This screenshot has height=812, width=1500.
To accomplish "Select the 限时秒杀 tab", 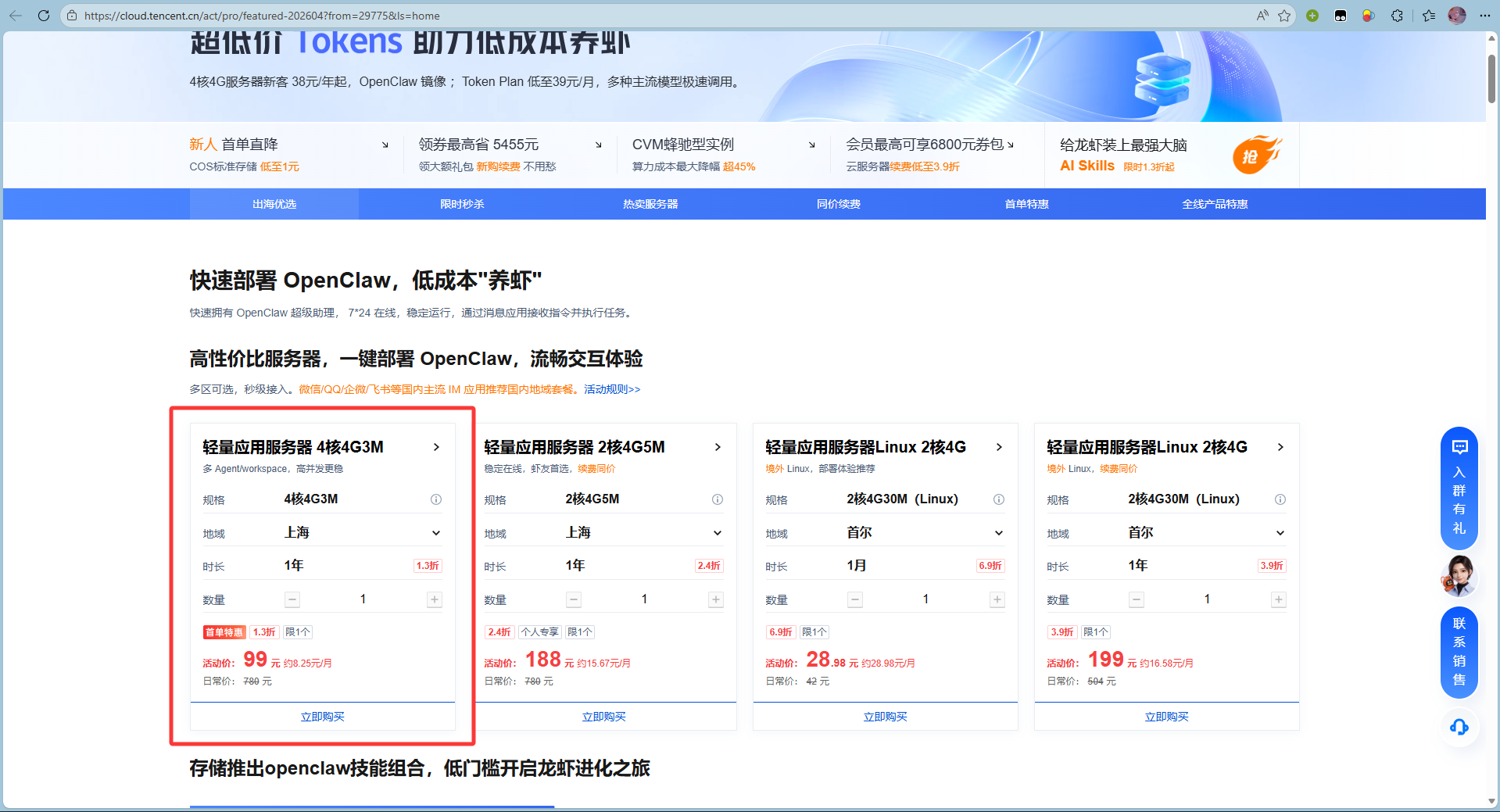I will click(462, 204).
